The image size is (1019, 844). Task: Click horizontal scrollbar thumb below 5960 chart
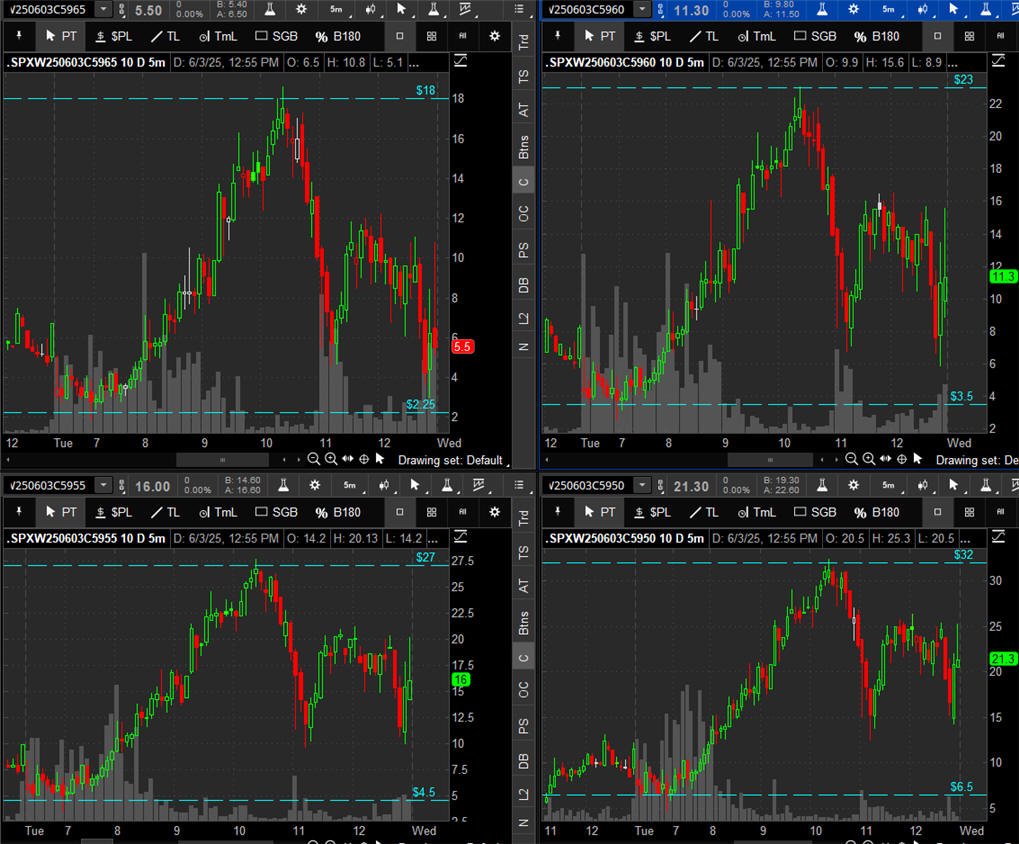click(x=770, y=459)
